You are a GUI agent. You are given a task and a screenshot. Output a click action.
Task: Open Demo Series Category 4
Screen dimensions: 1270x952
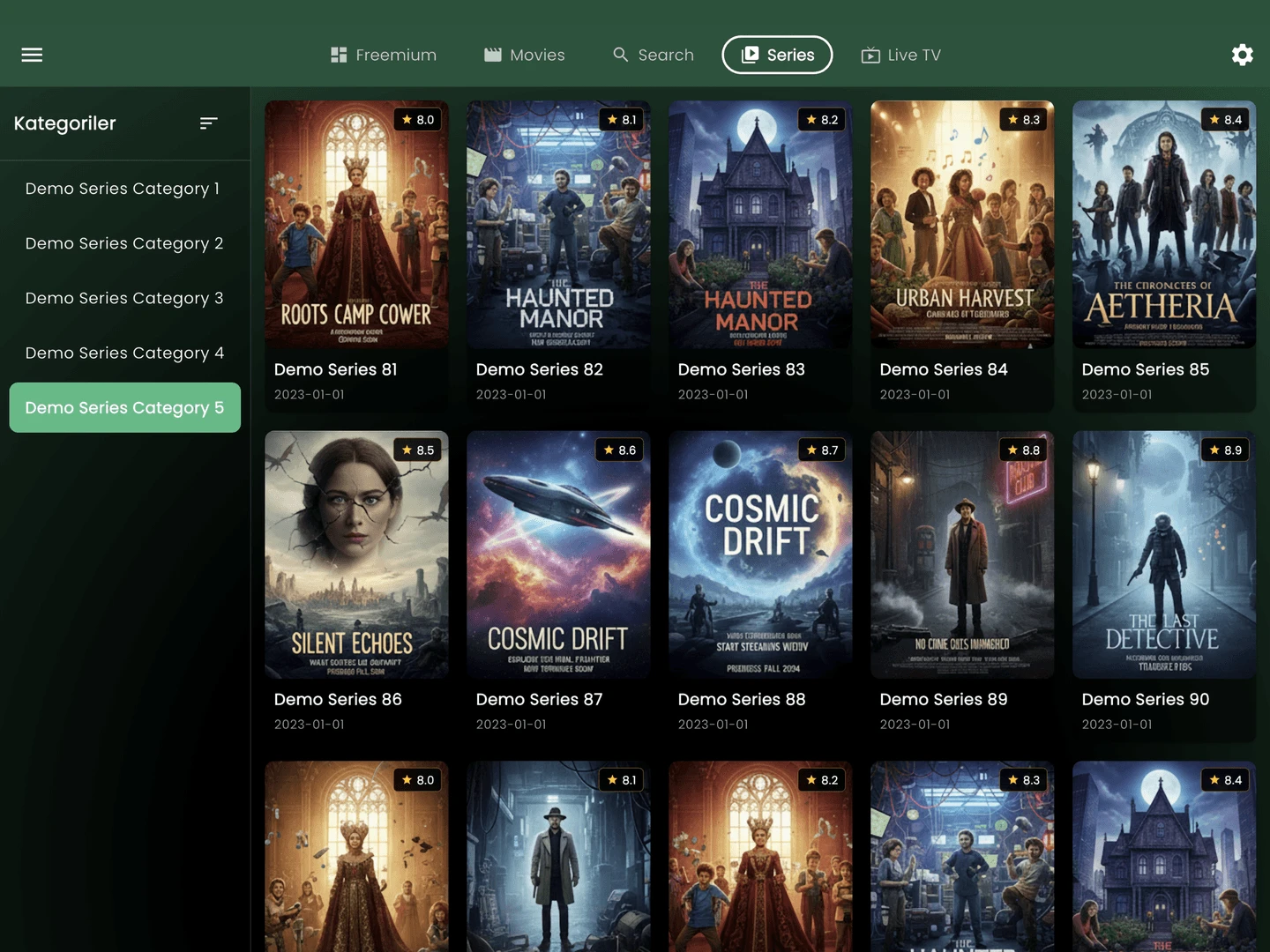[x=124, y=353]
